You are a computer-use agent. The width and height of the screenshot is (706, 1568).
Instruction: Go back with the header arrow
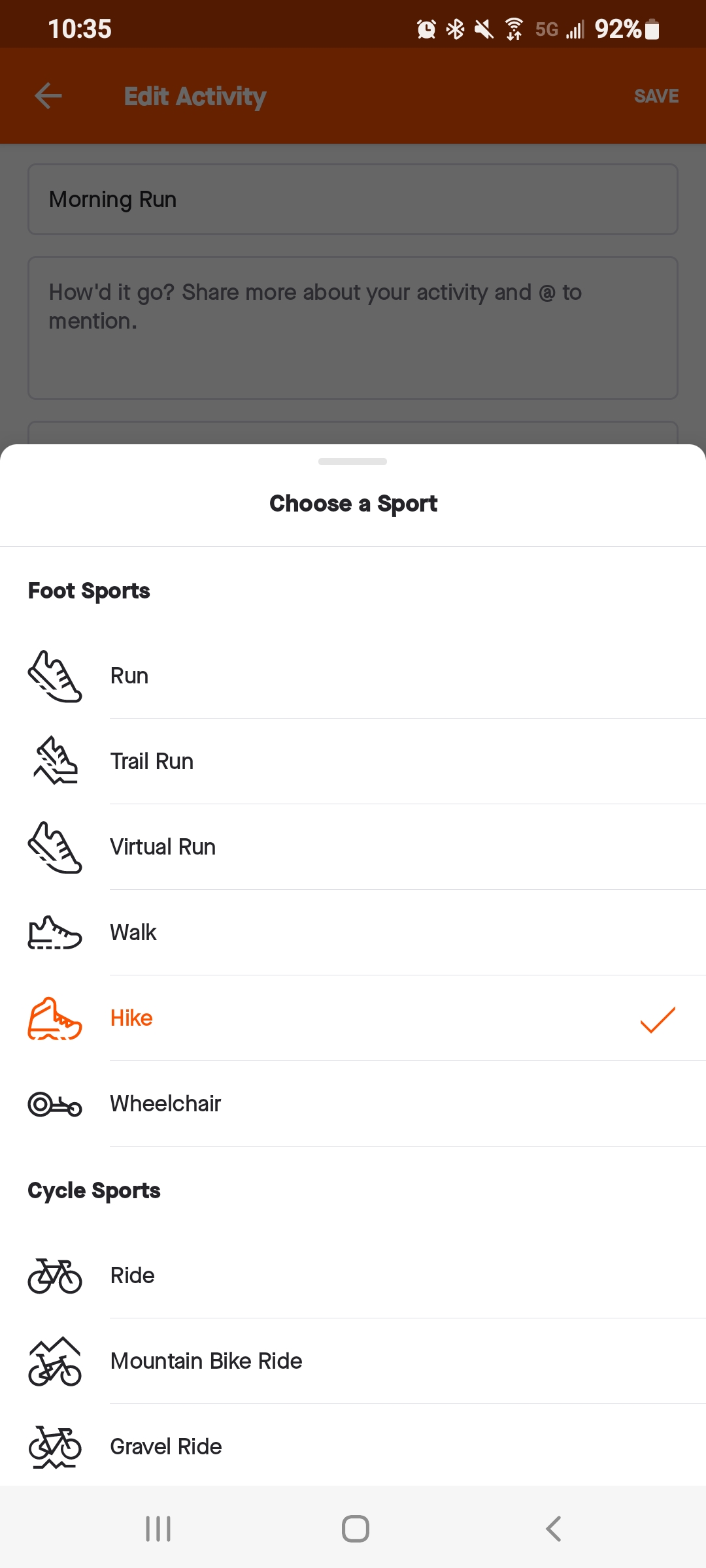tap(48, 96)
